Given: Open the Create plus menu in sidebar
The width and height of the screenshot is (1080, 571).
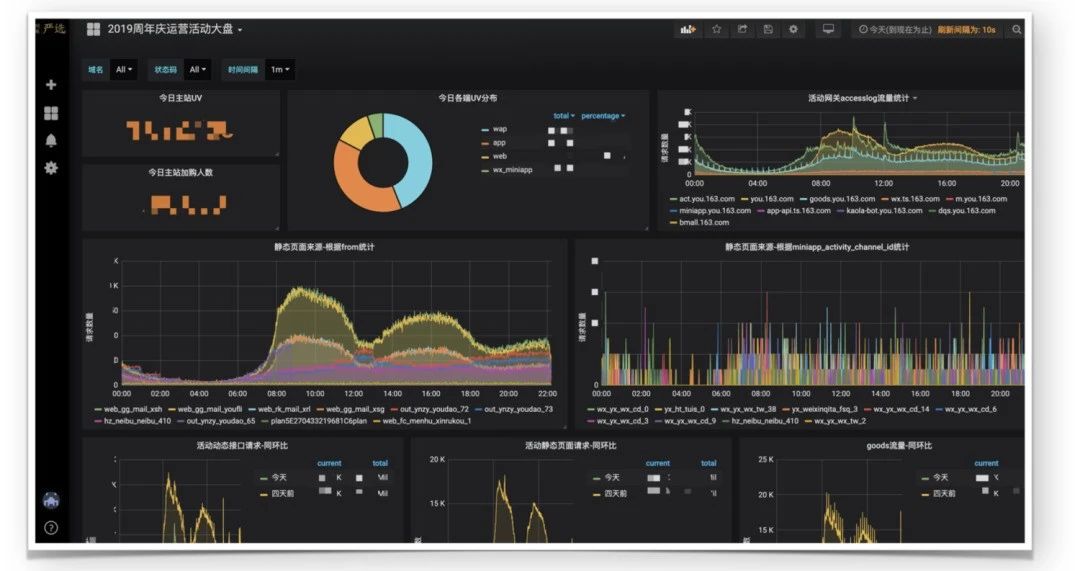Looking at the screenshot, I should 51,85.
